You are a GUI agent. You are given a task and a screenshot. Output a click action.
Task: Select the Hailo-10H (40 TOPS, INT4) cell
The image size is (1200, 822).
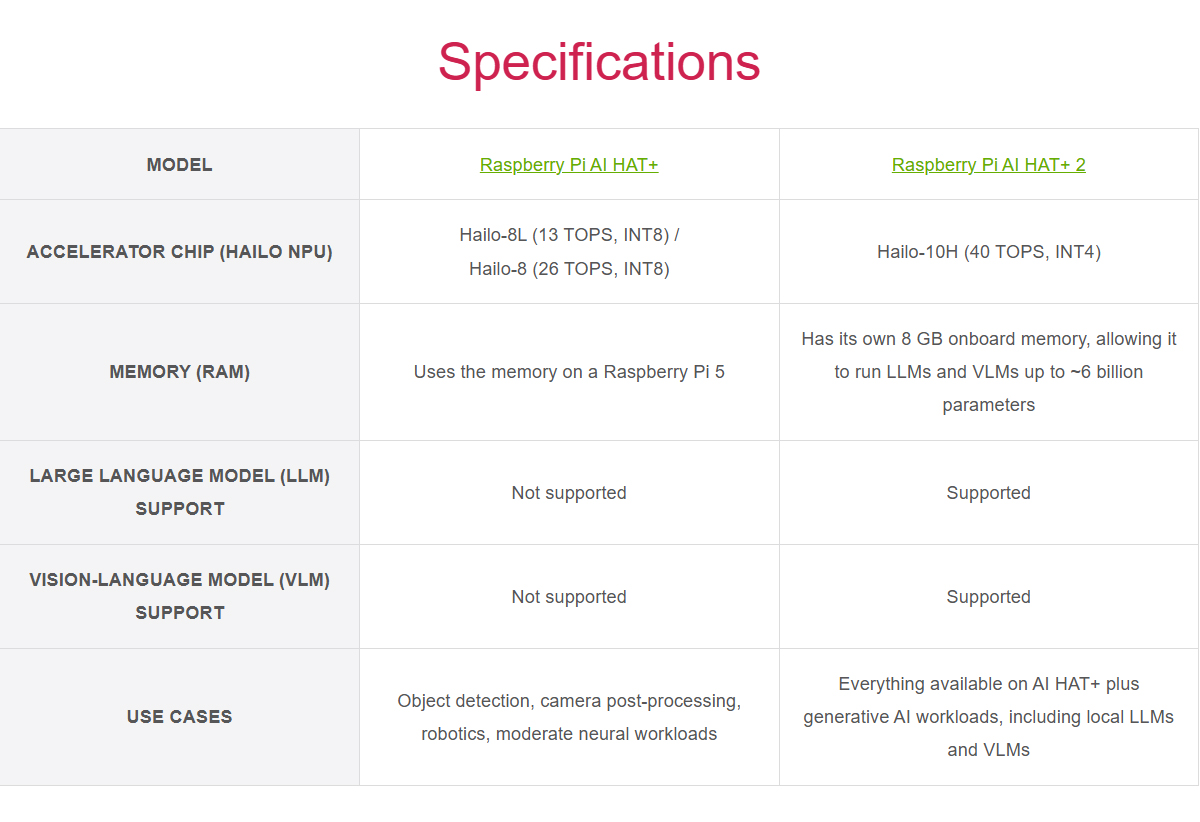pos(988,252)
